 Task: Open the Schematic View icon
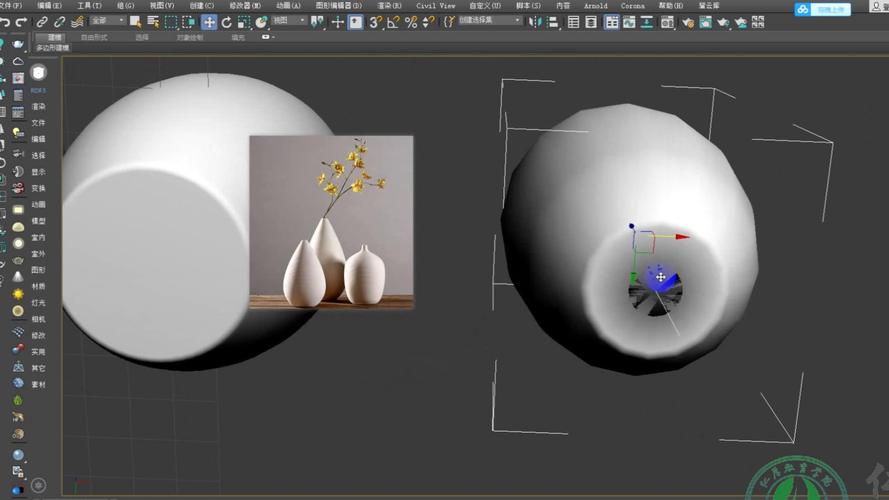coord(646,22)
